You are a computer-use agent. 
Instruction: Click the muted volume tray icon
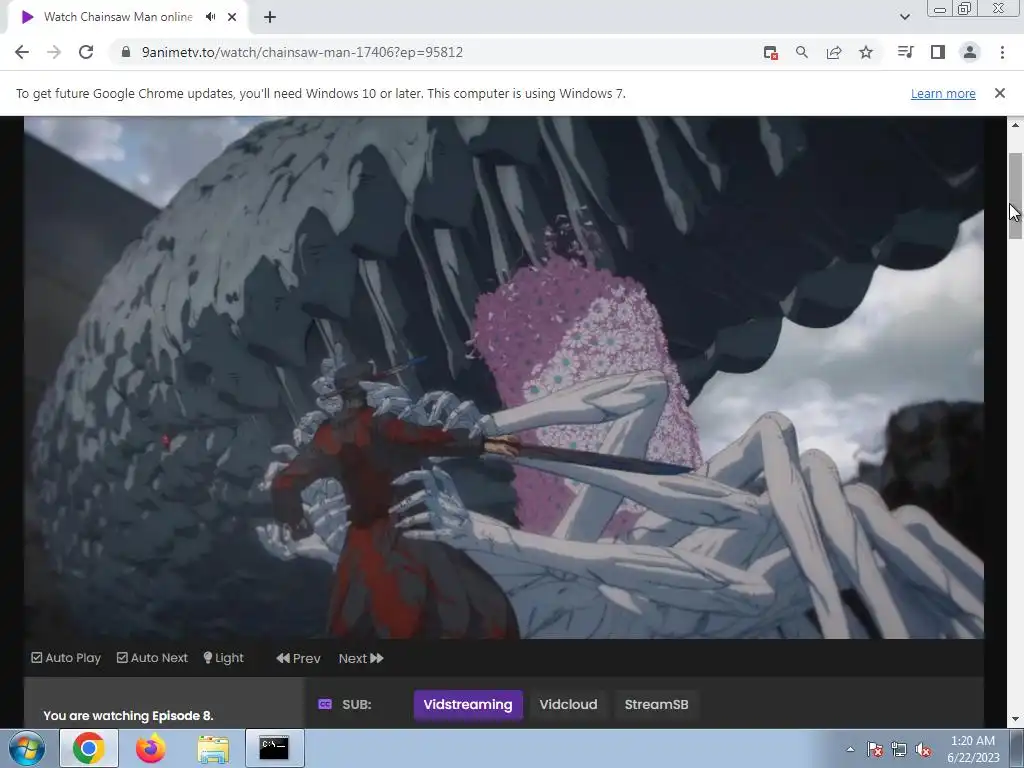(923, 749)
